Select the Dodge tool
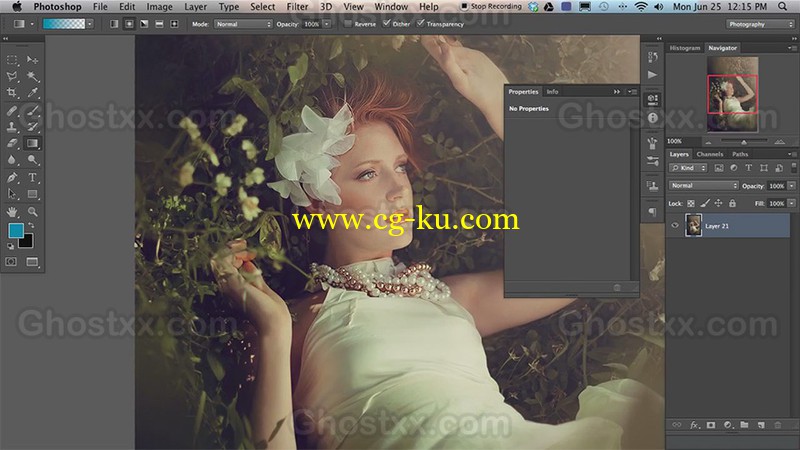The width and height of the screenshot is (800, 450). click(32, 160)
